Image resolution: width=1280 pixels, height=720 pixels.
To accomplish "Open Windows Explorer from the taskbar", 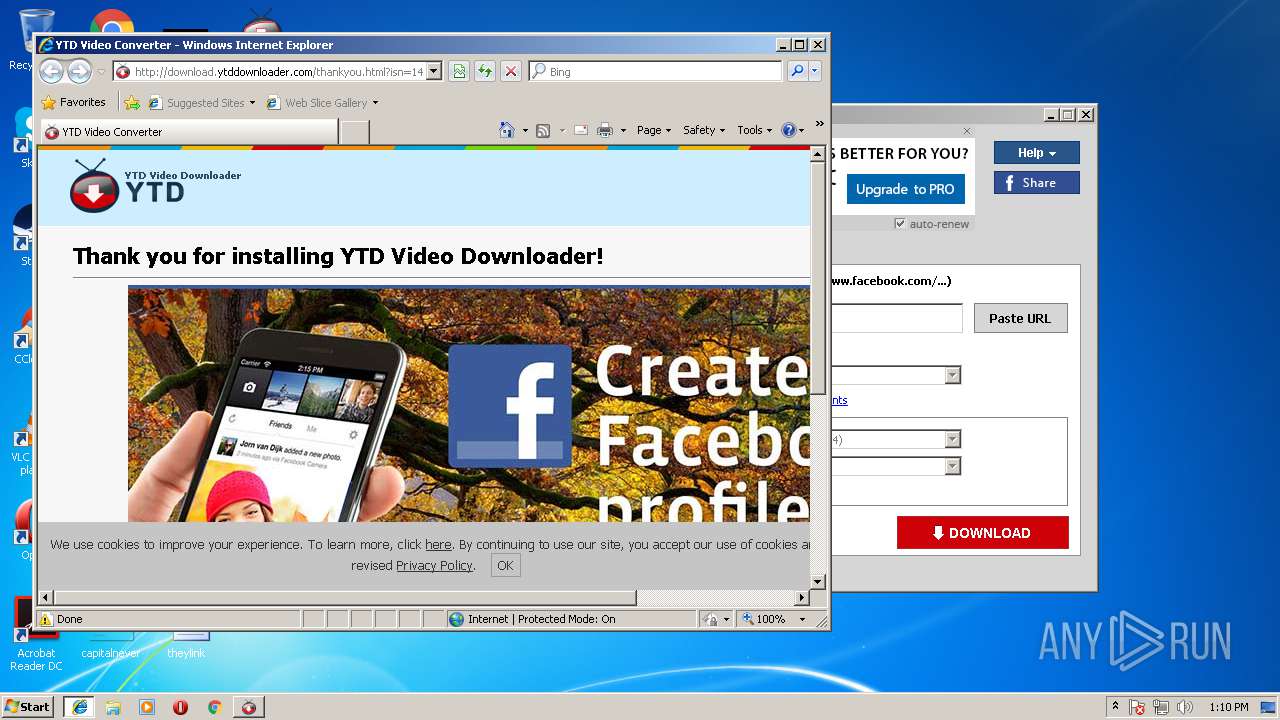I will pos(113,707).
